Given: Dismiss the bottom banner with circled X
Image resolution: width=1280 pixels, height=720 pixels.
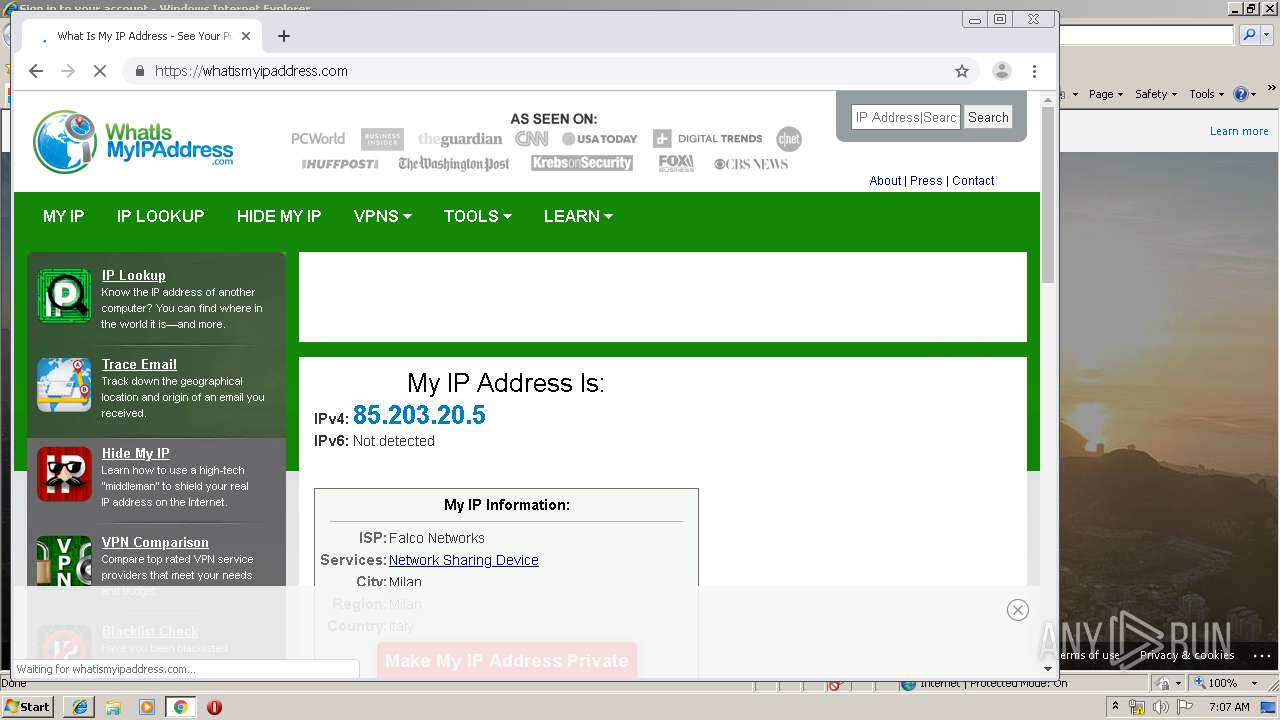Looking at the screenshot, I should click(x=1018, y=610).
